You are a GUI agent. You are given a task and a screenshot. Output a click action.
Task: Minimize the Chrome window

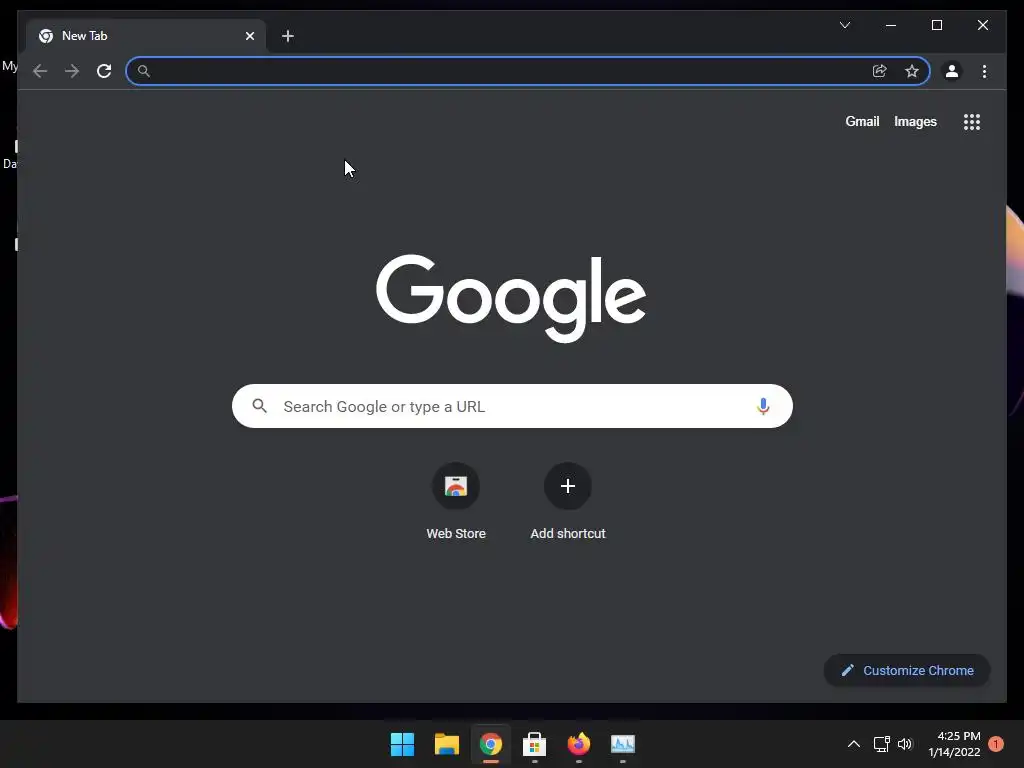click(x=891, y=25)
